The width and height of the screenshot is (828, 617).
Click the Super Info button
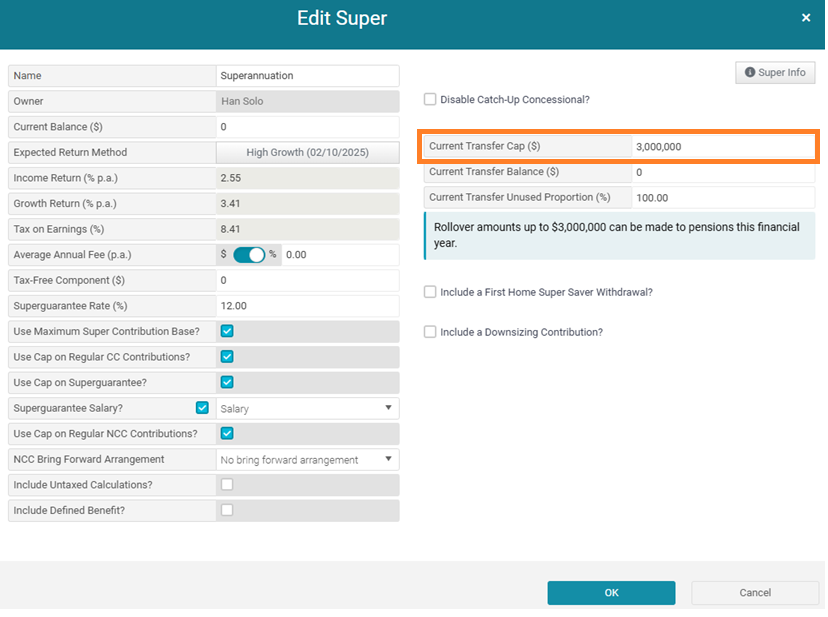pyautogui.click(x=775, y=73)
